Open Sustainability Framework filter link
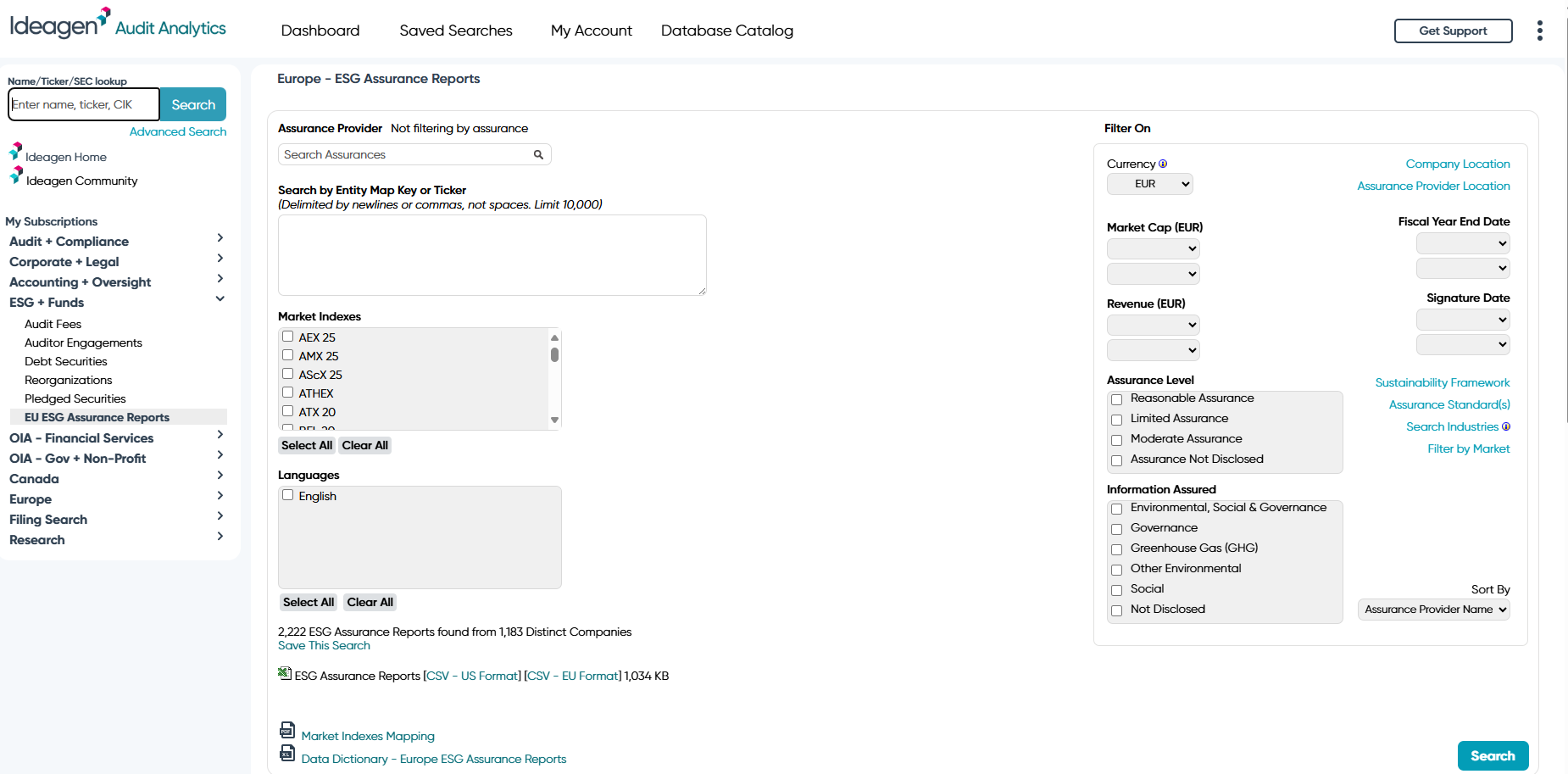The image size is (1568, 774). coord(1443,382)
